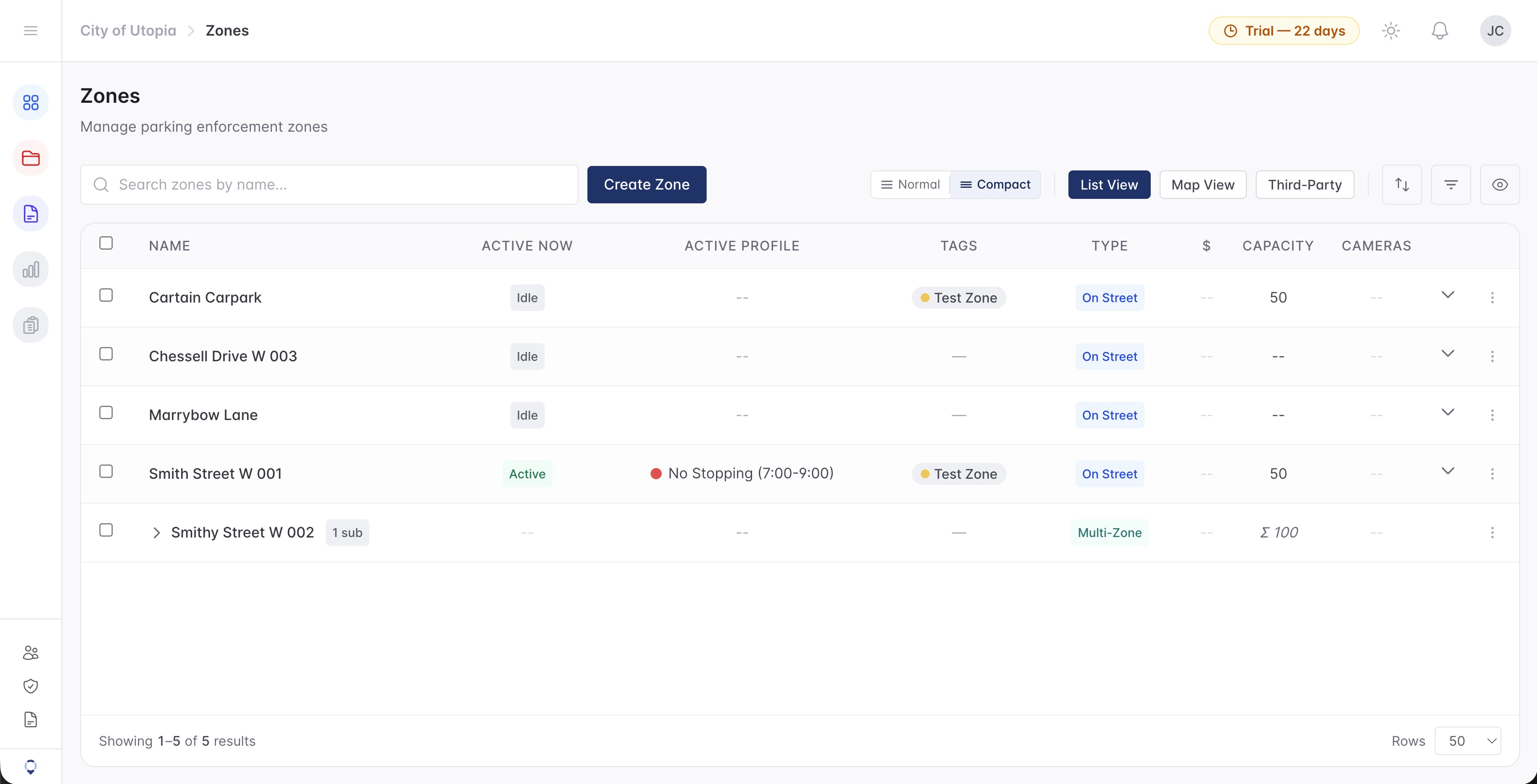Sort by TYPE column header

(x=1110, y=246)
